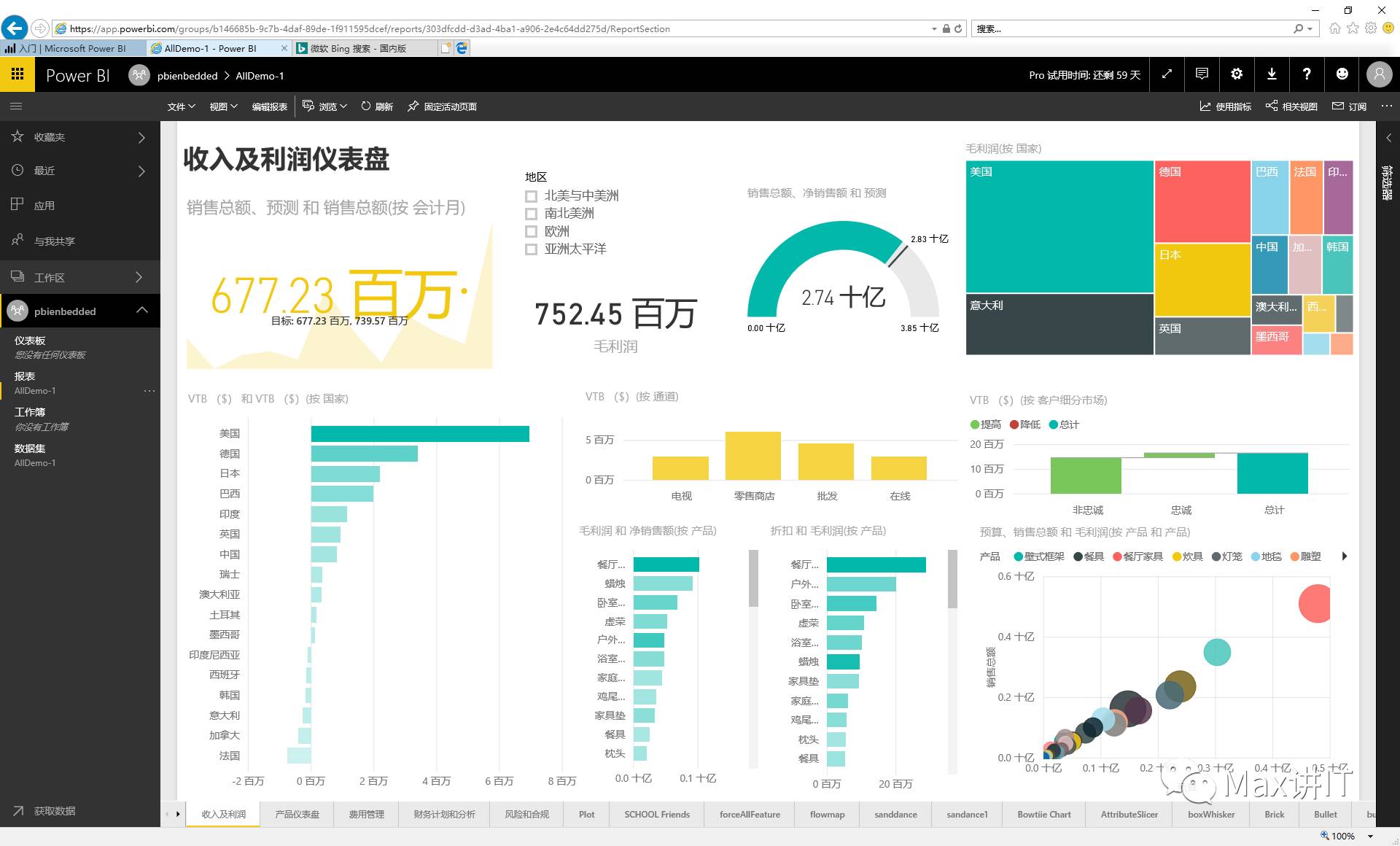Check the 北美与中美洲 region checkbox
The width and height of the screenshot is (1400, 846).
click(531, 196)
